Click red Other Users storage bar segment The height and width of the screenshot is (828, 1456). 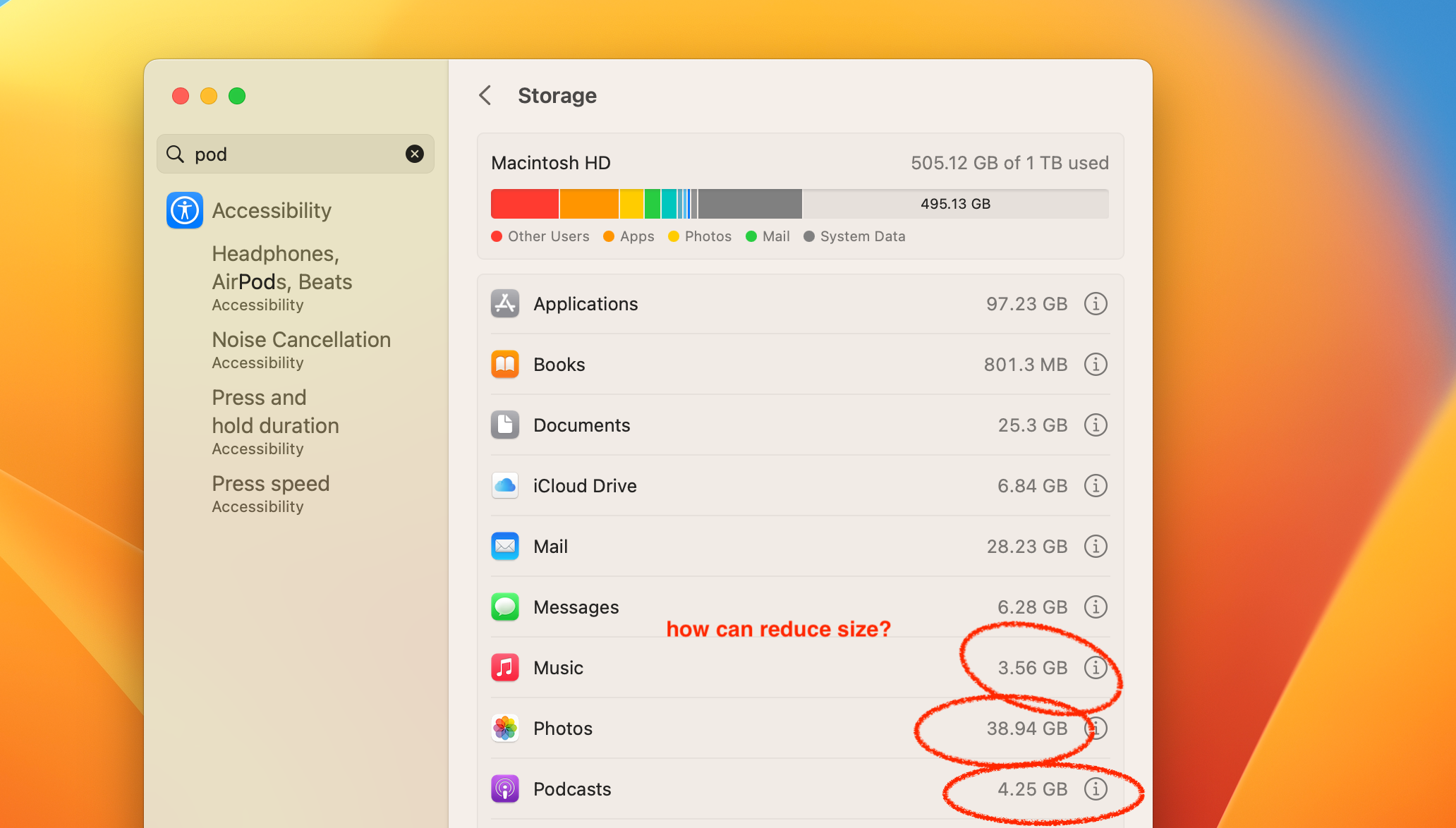(x=525, y=204)
